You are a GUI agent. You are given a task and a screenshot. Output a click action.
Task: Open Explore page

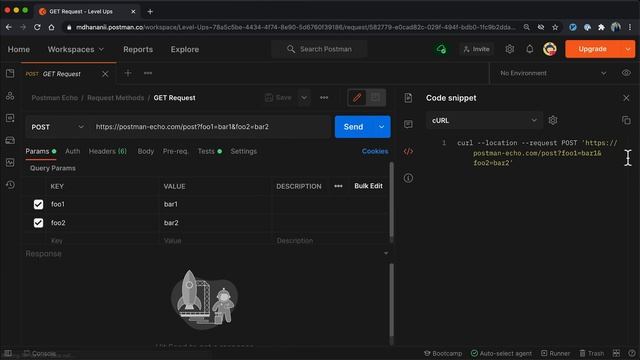click(x=185, y=49)
